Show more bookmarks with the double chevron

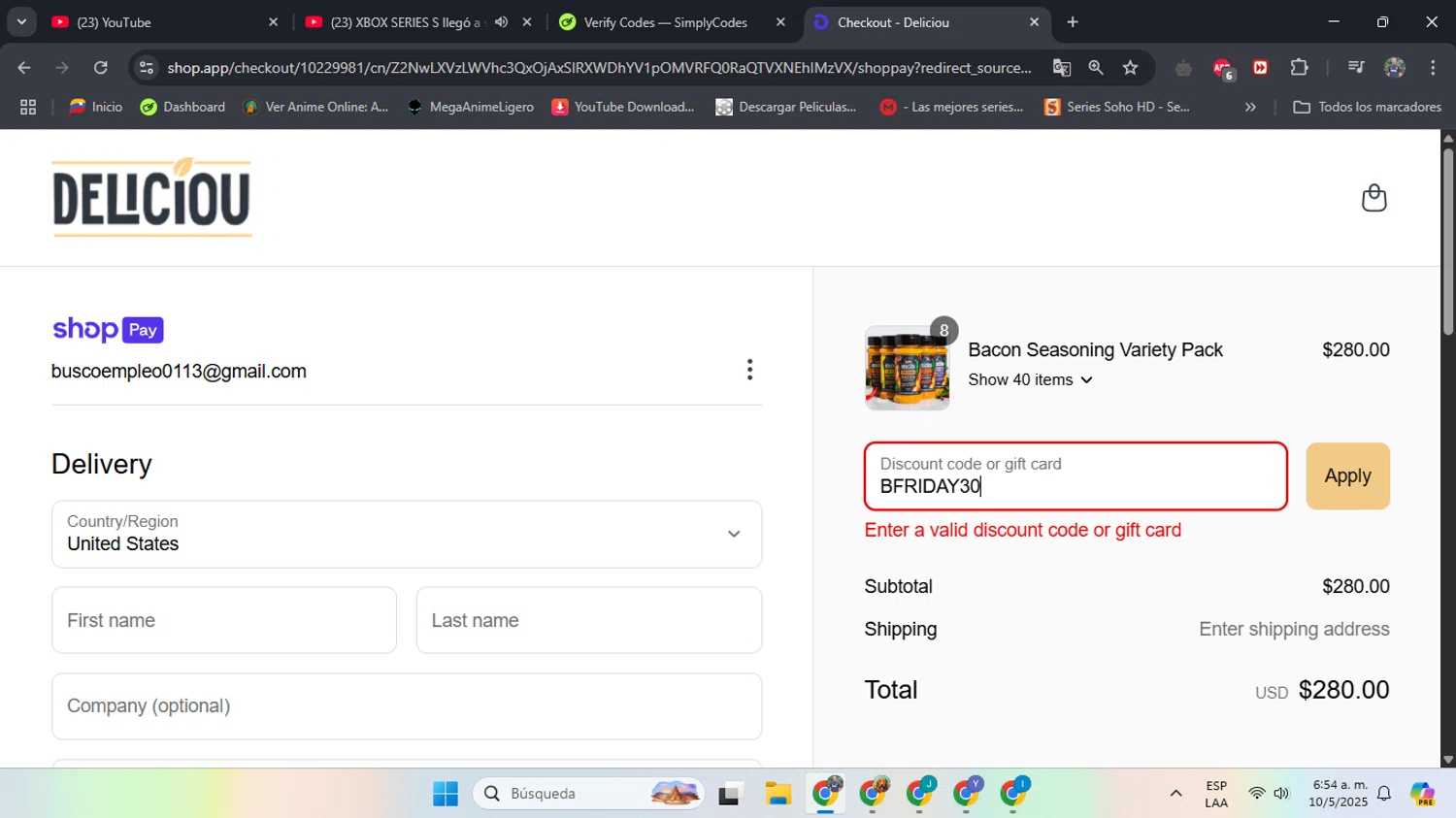click(x=1250, y=107)
